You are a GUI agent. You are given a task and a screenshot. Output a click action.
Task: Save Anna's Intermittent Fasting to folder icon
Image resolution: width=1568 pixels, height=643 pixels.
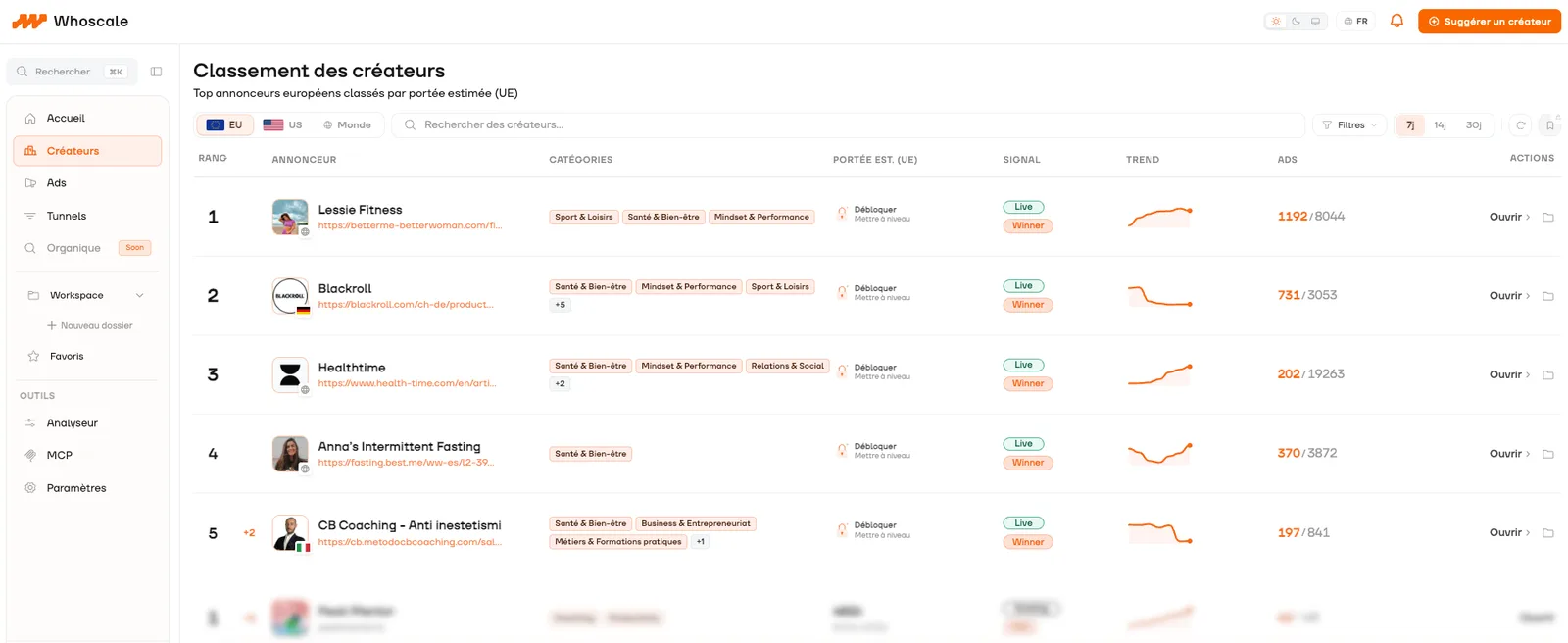click(x=1548, y=454)
